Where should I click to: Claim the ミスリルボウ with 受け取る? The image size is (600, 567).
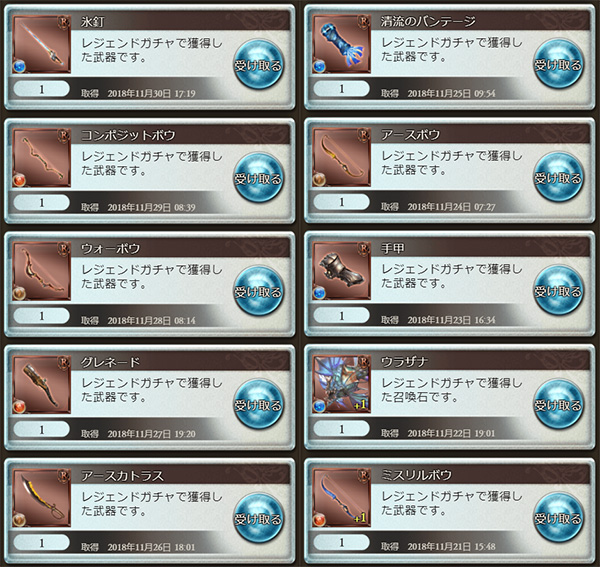pyautogui.click(x=558, y=518)
